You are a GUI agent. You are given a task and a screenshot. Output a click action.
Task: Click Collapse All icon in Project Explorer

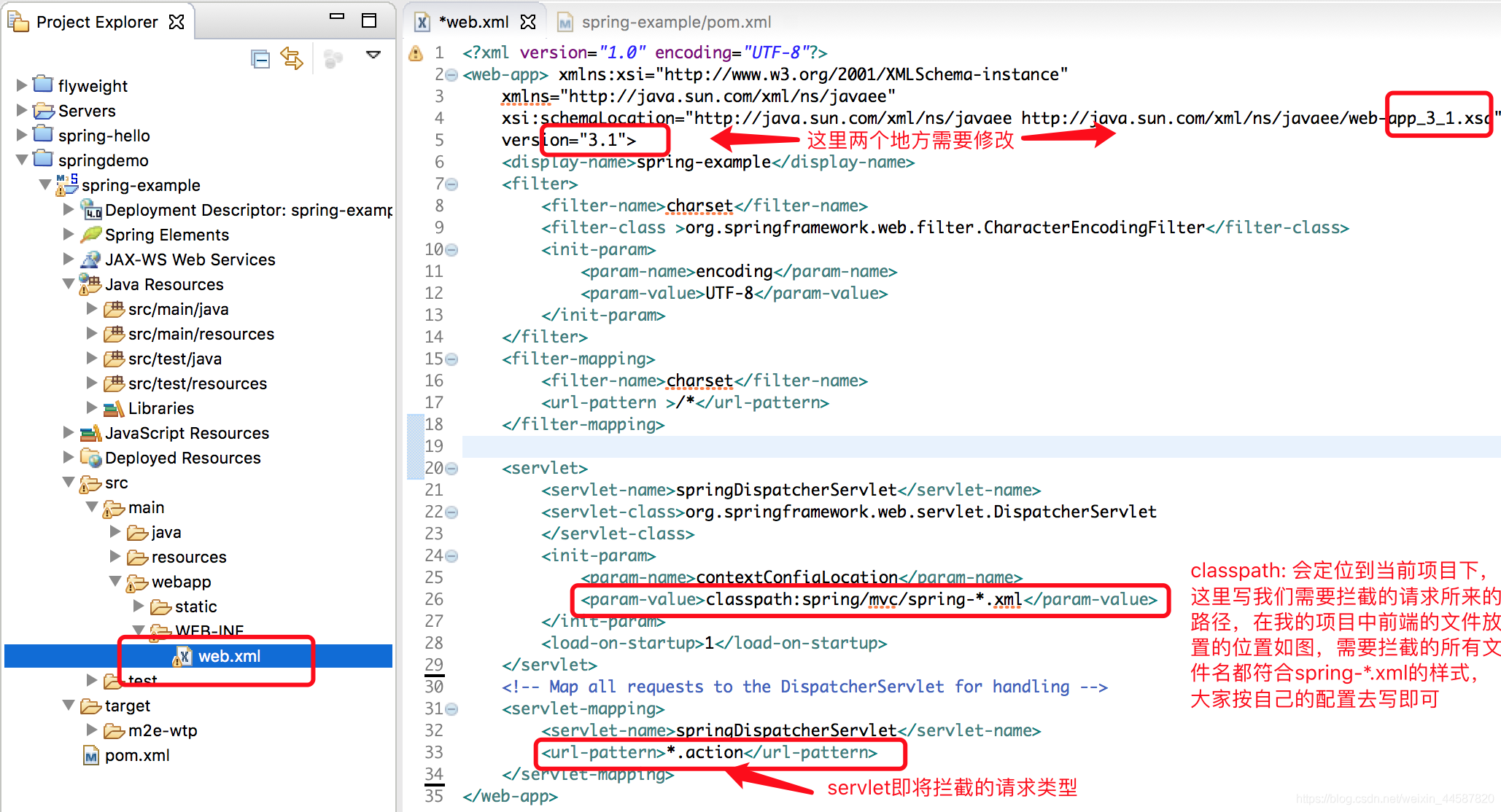[260, 59]
